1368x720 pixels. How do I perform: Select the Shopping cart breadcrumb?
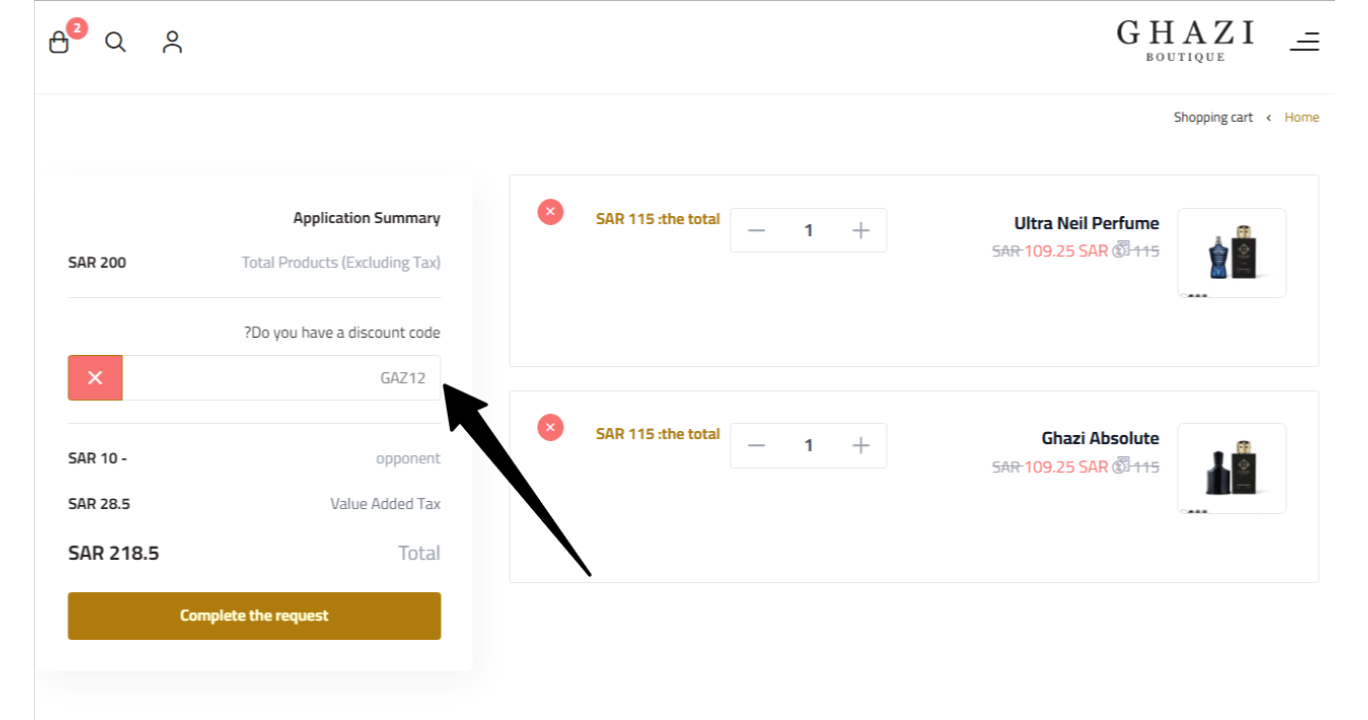pyautogui.click(x=1213, y=117)
